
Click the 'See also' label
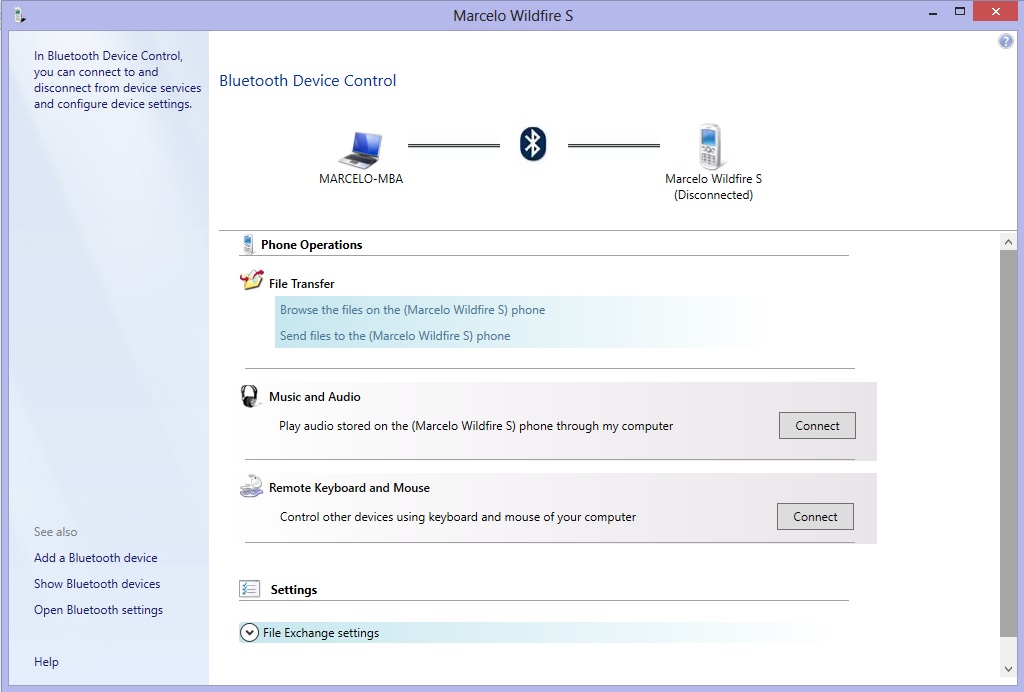click(x=56, y=531)
